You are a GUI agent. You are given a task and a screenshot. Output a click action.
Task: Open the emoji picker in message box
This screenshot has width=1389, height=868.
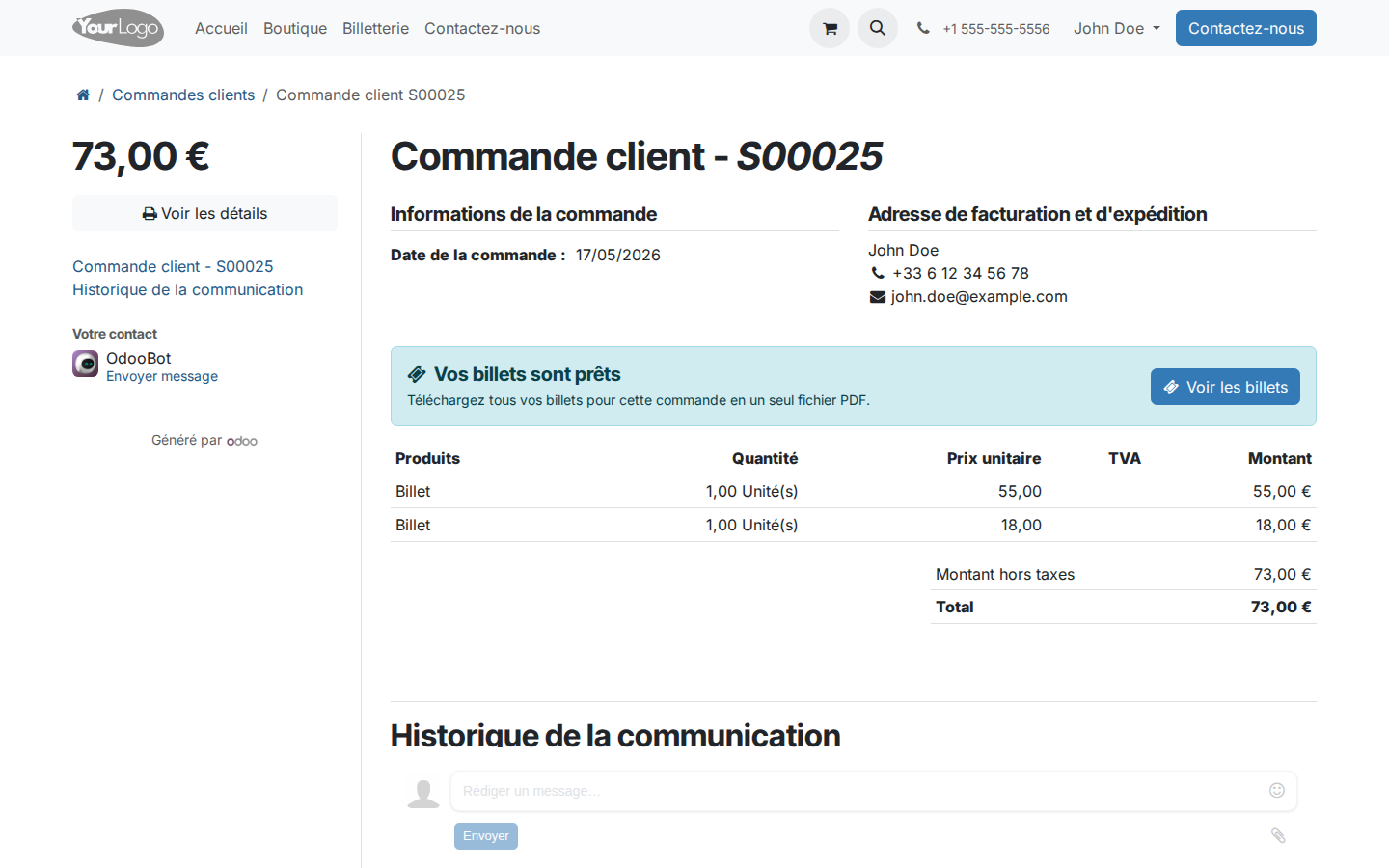tap(1277, 791)
